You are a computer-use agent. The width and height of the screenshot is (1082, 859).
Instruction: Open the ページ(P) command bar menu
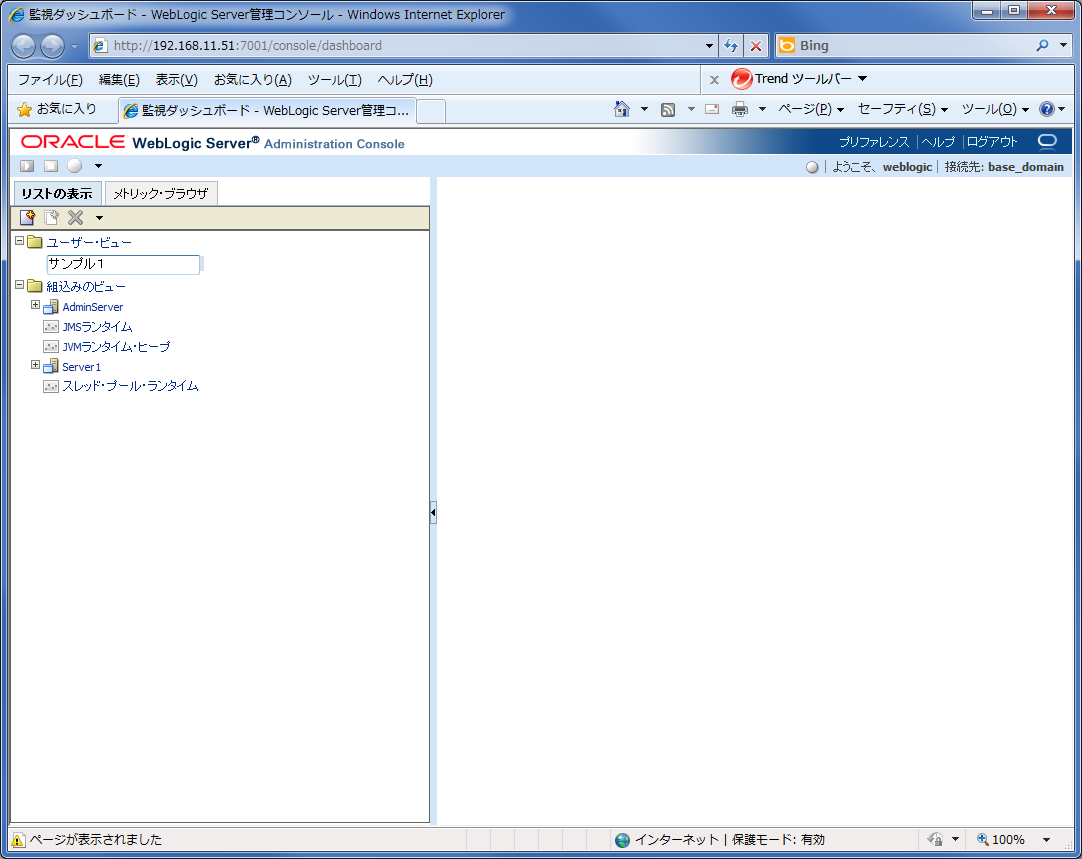811,109
